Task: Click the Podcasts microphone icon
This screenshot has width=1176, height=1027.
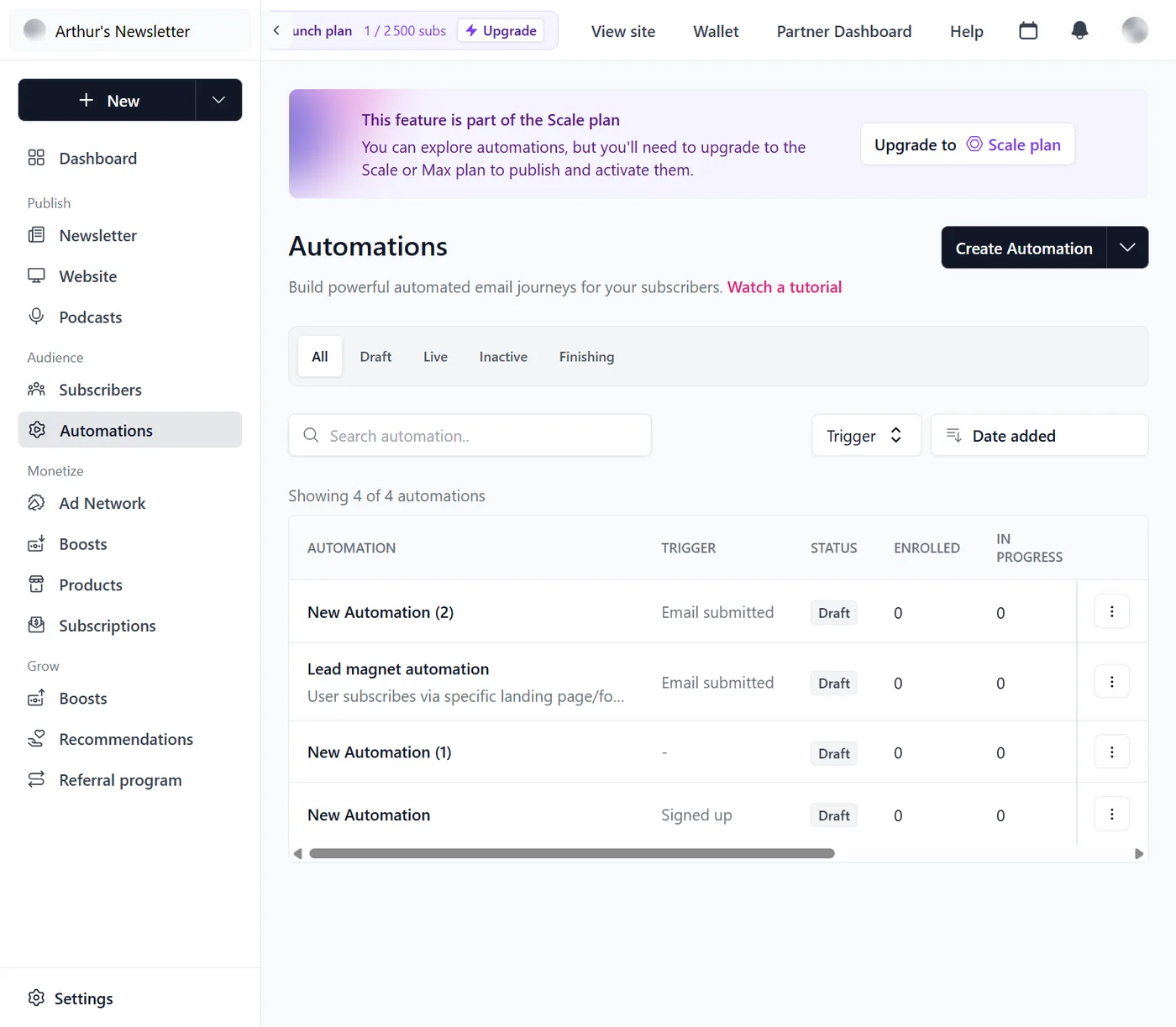Action: pyautogui.click(x=36, y=317)
